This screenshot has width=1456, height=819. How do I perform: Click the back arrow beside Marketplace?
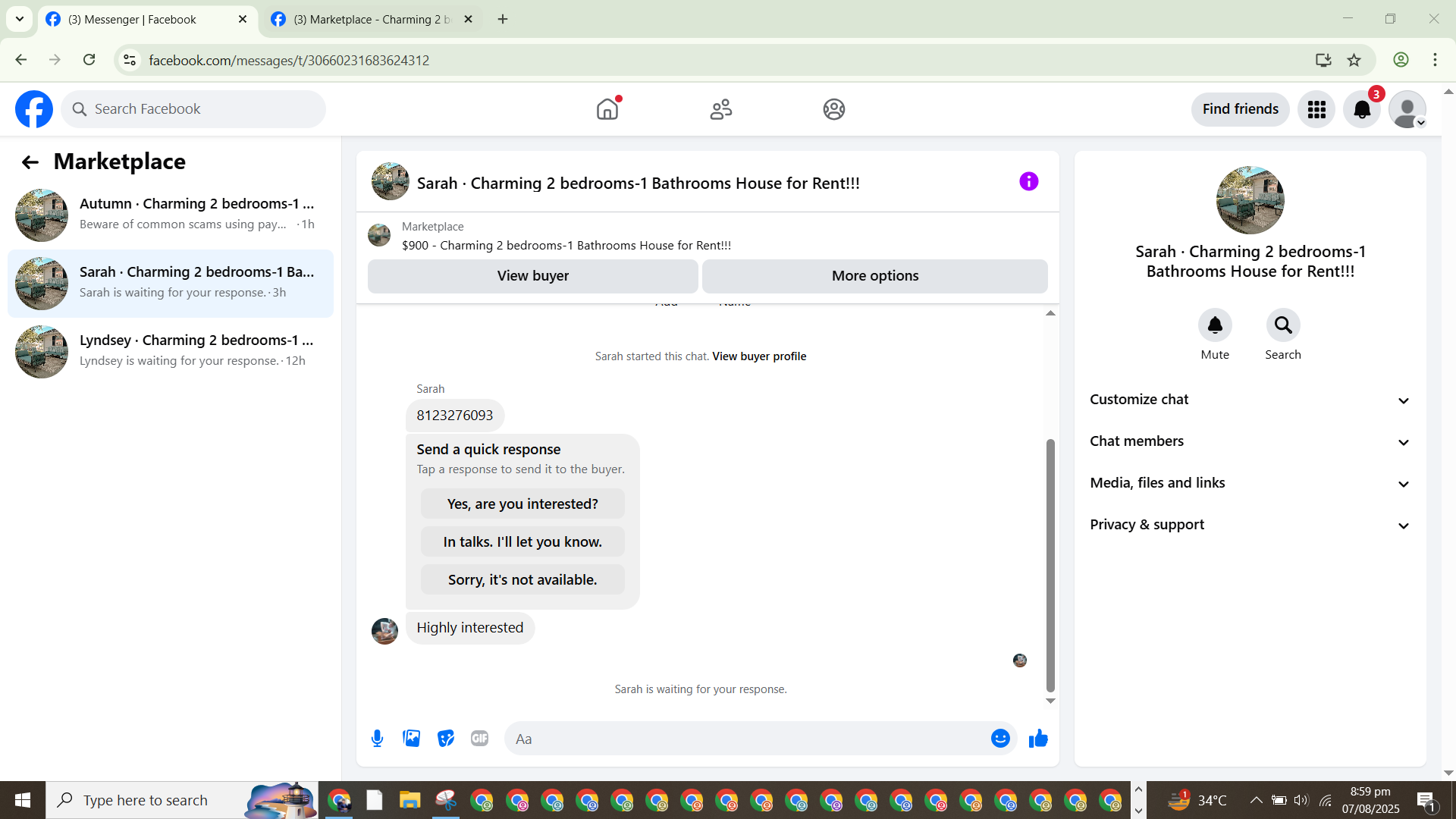click(x=30, y=162)
